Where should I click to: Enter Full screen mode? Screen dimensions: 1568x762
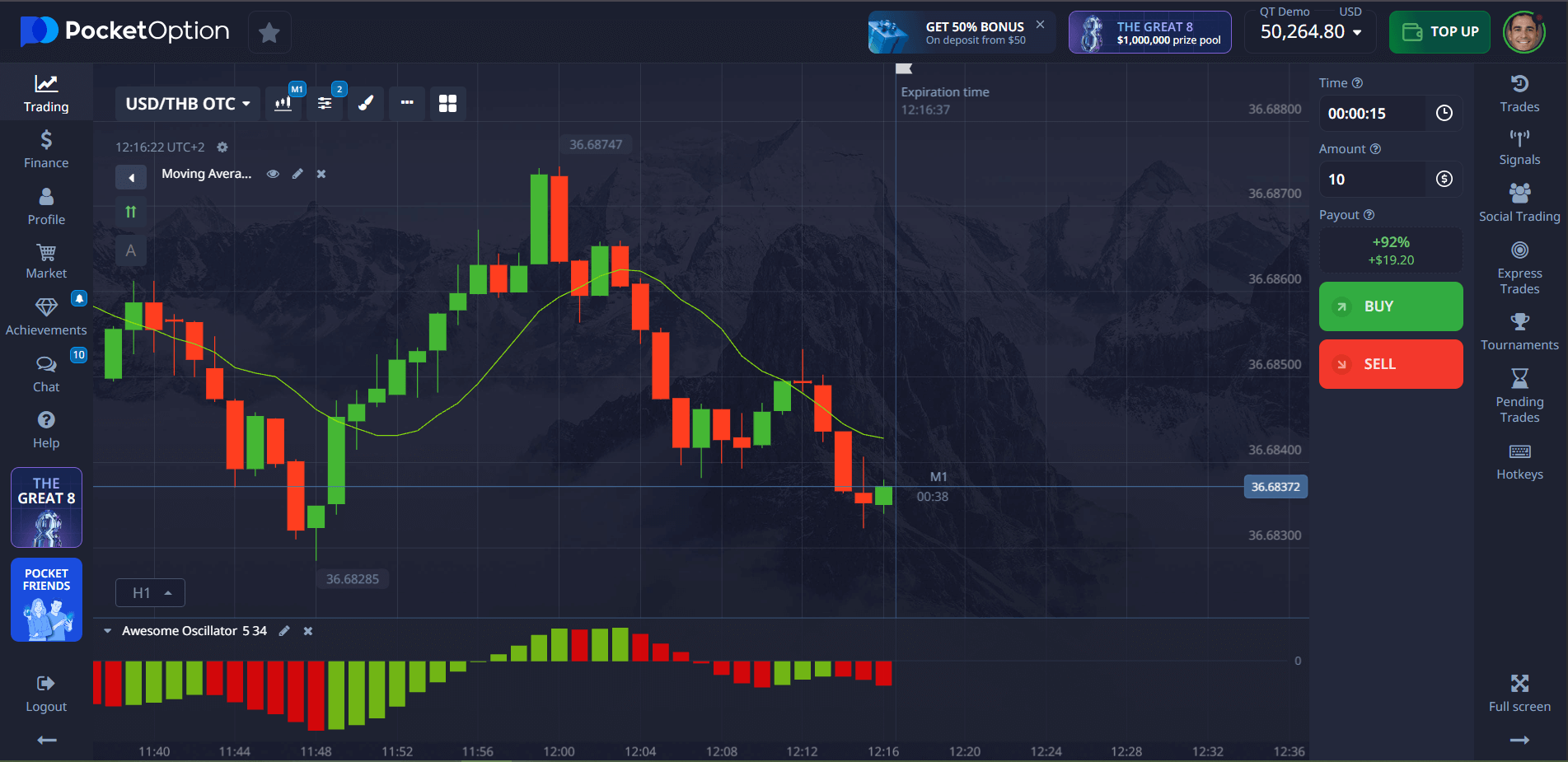[1519, 692]
